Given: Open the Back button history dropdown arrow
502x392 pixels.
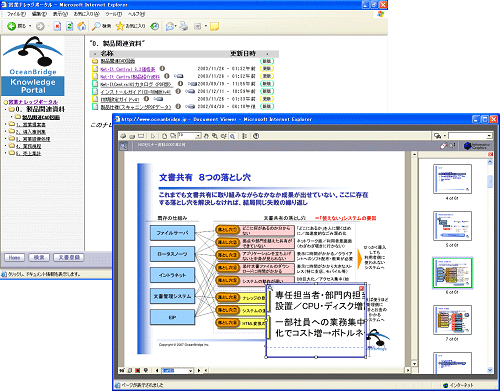Looking at the screenshot, I should (30, 26).
